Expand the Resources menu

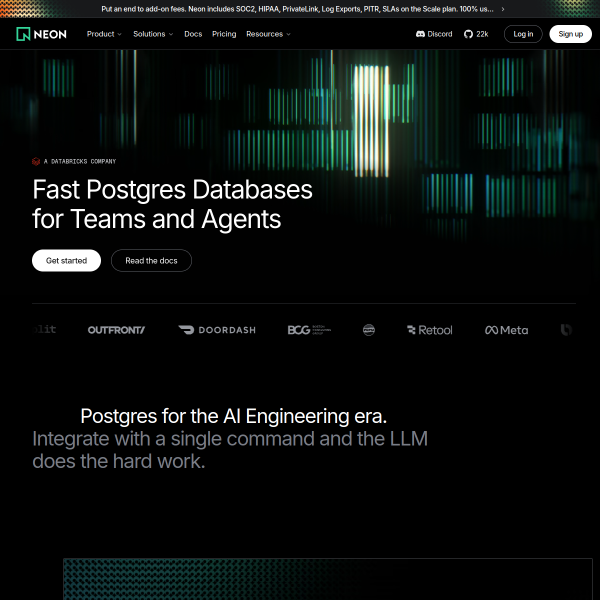pos(268,34)
